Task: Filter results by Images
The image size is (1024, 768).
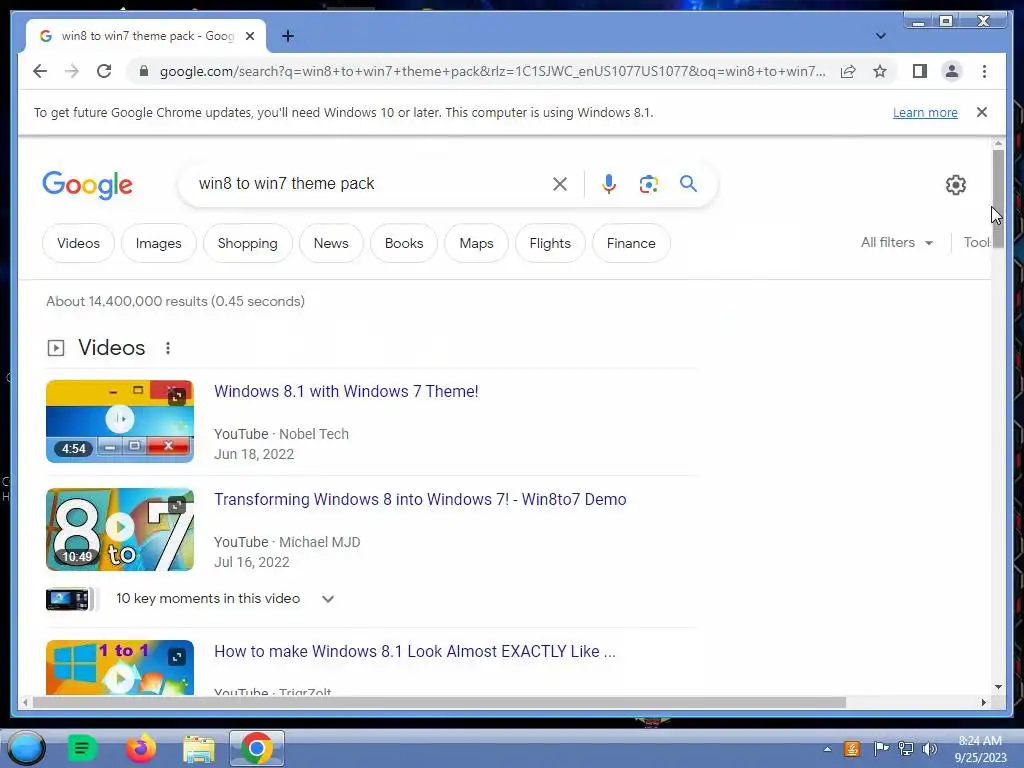Action: (x=159, y=243)
